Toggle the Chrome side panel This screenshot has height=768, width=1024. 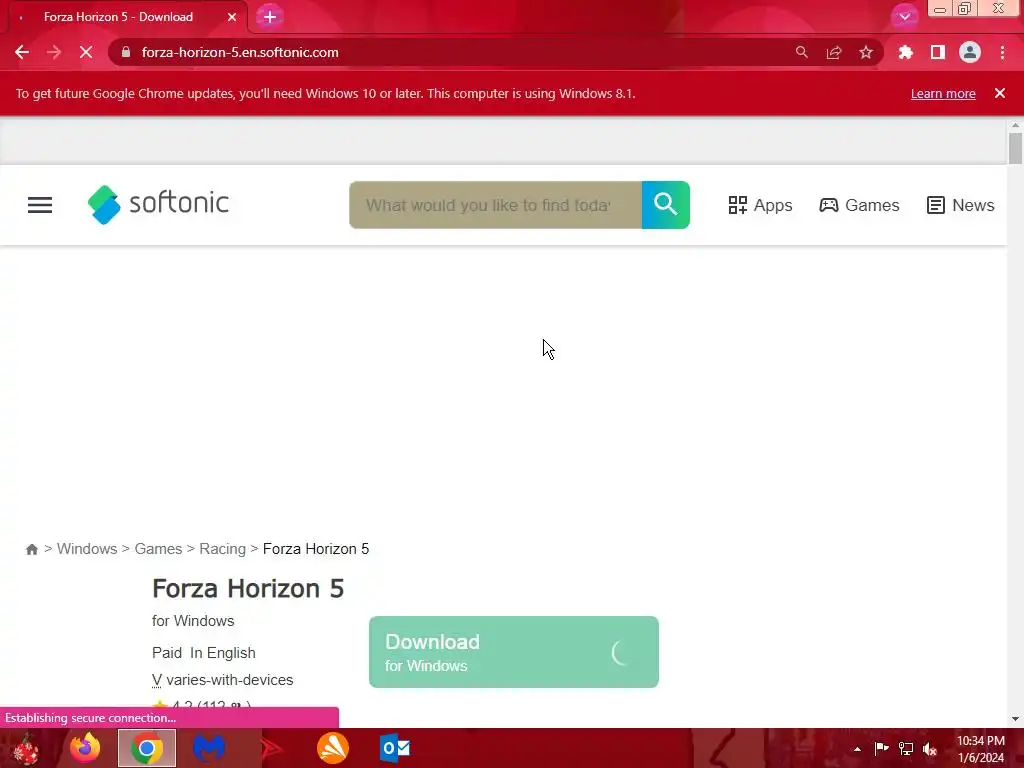click(x=938, y=52)
